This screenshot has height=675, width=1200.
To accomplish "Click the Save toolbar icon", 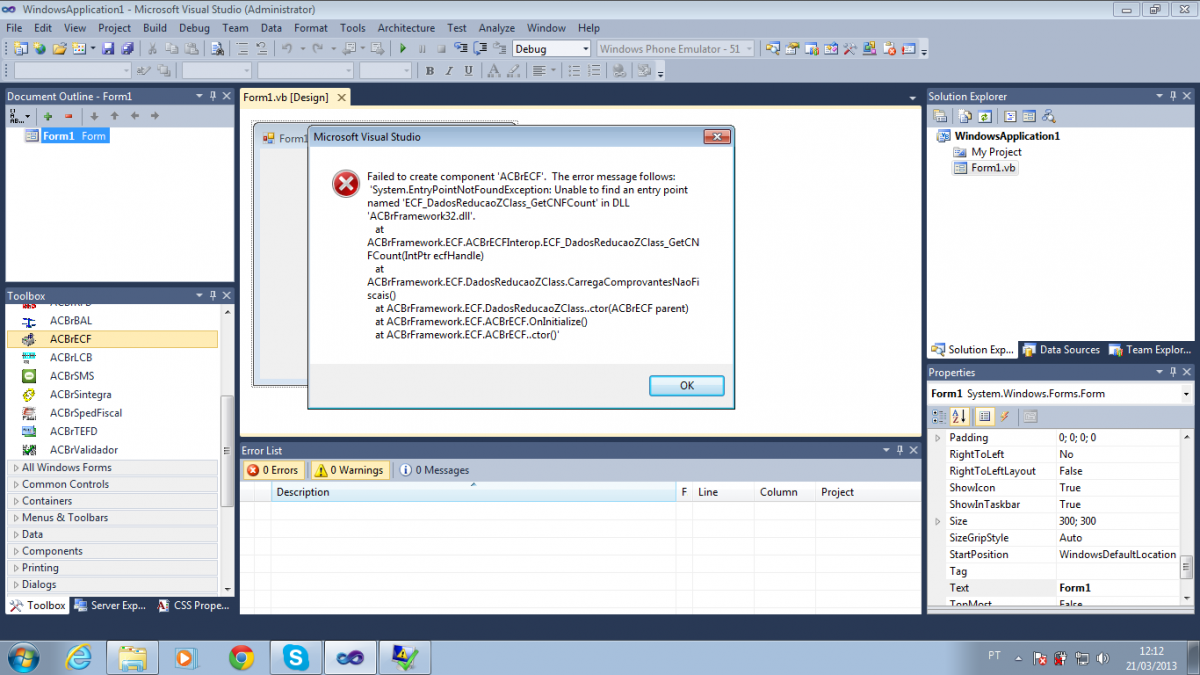I will (108, 48).
